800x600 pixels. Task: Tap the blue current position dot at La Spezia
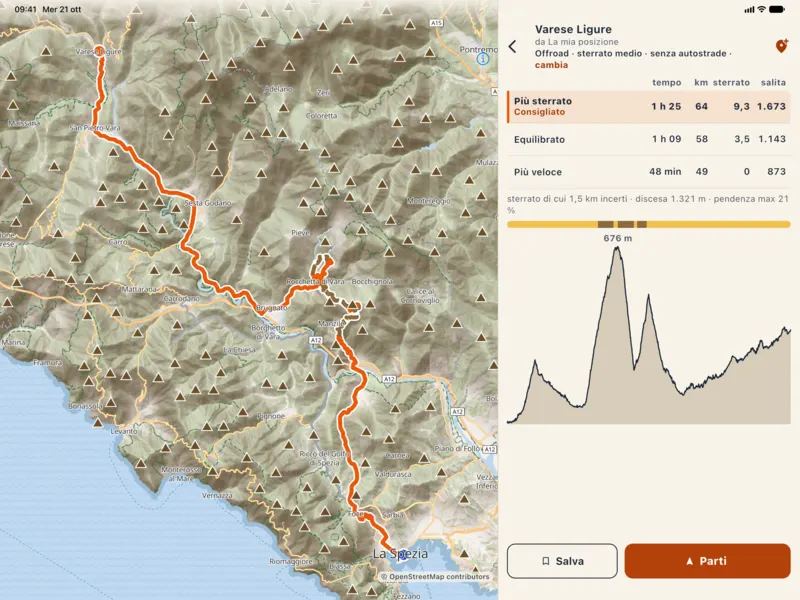tap(403, 555)
